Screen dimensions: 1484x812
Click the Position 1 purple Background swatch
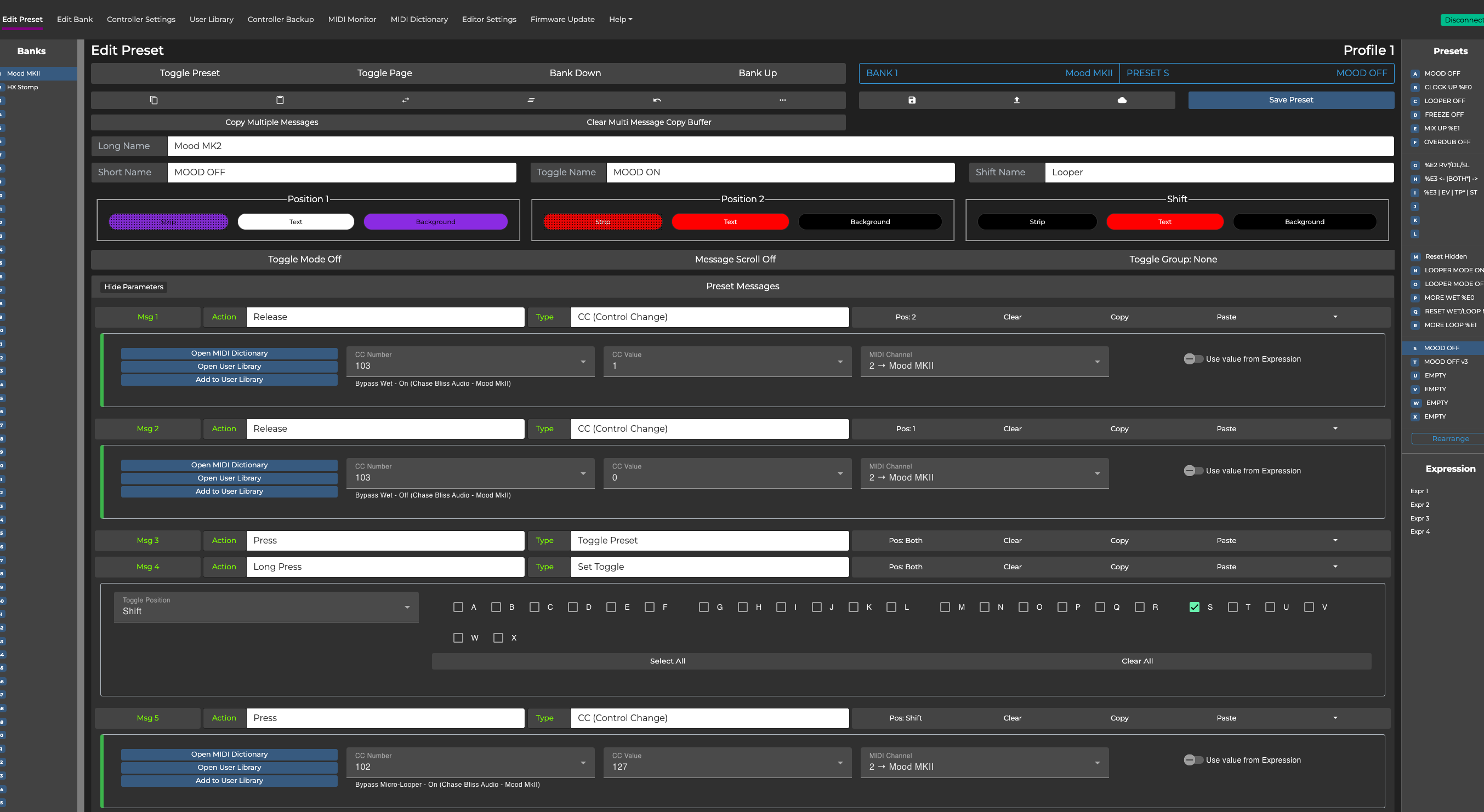435,222
